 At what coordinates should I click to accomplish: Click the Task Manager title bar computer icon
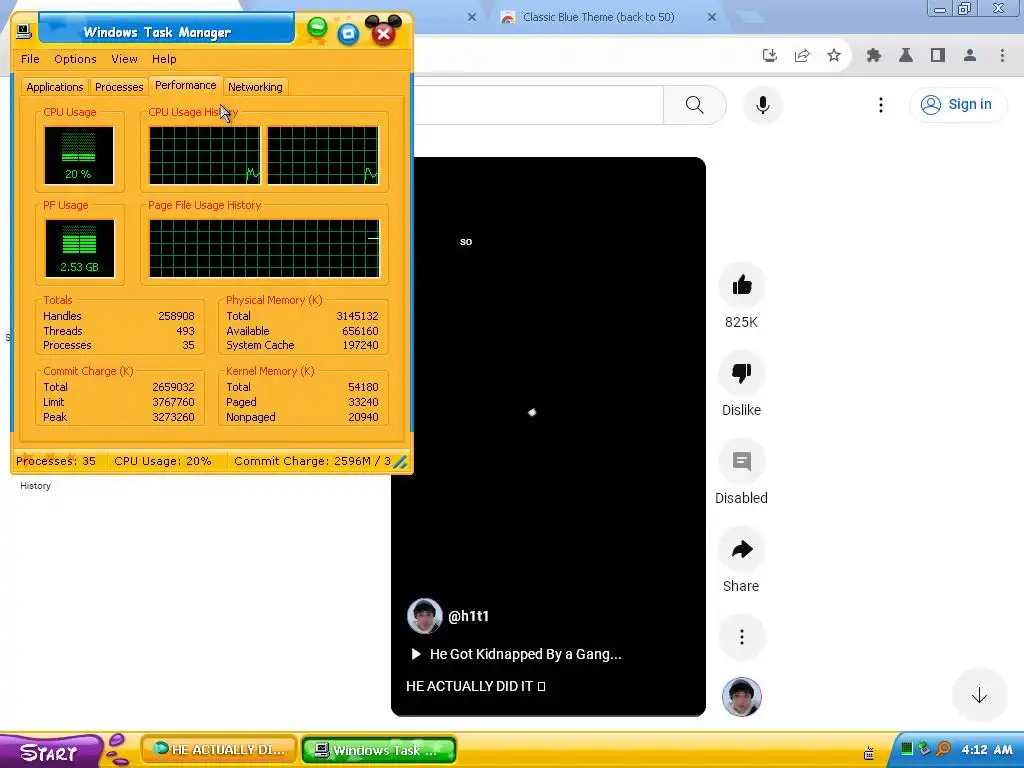tap(24, 31)
